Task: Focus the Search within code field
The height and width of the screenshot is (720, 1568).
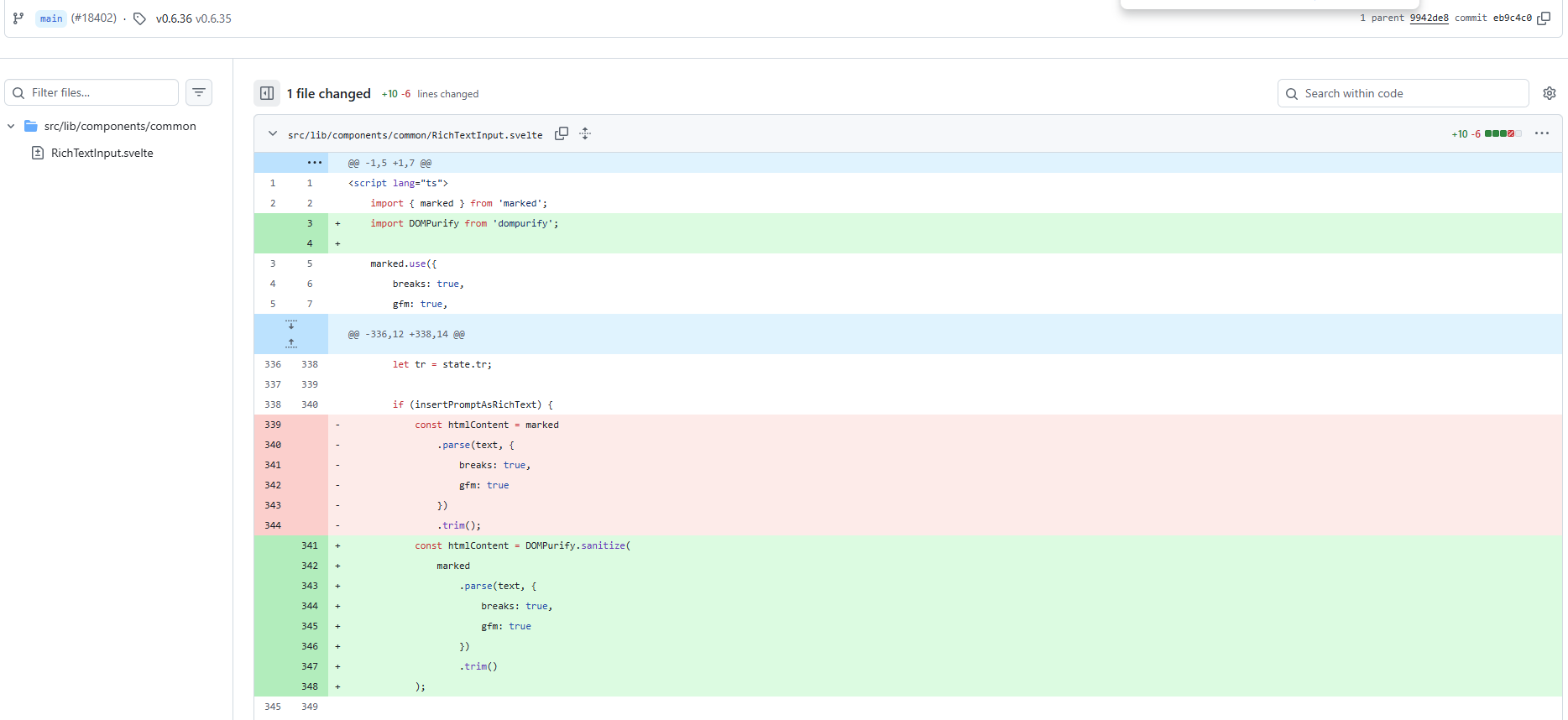Action: 1403,93
